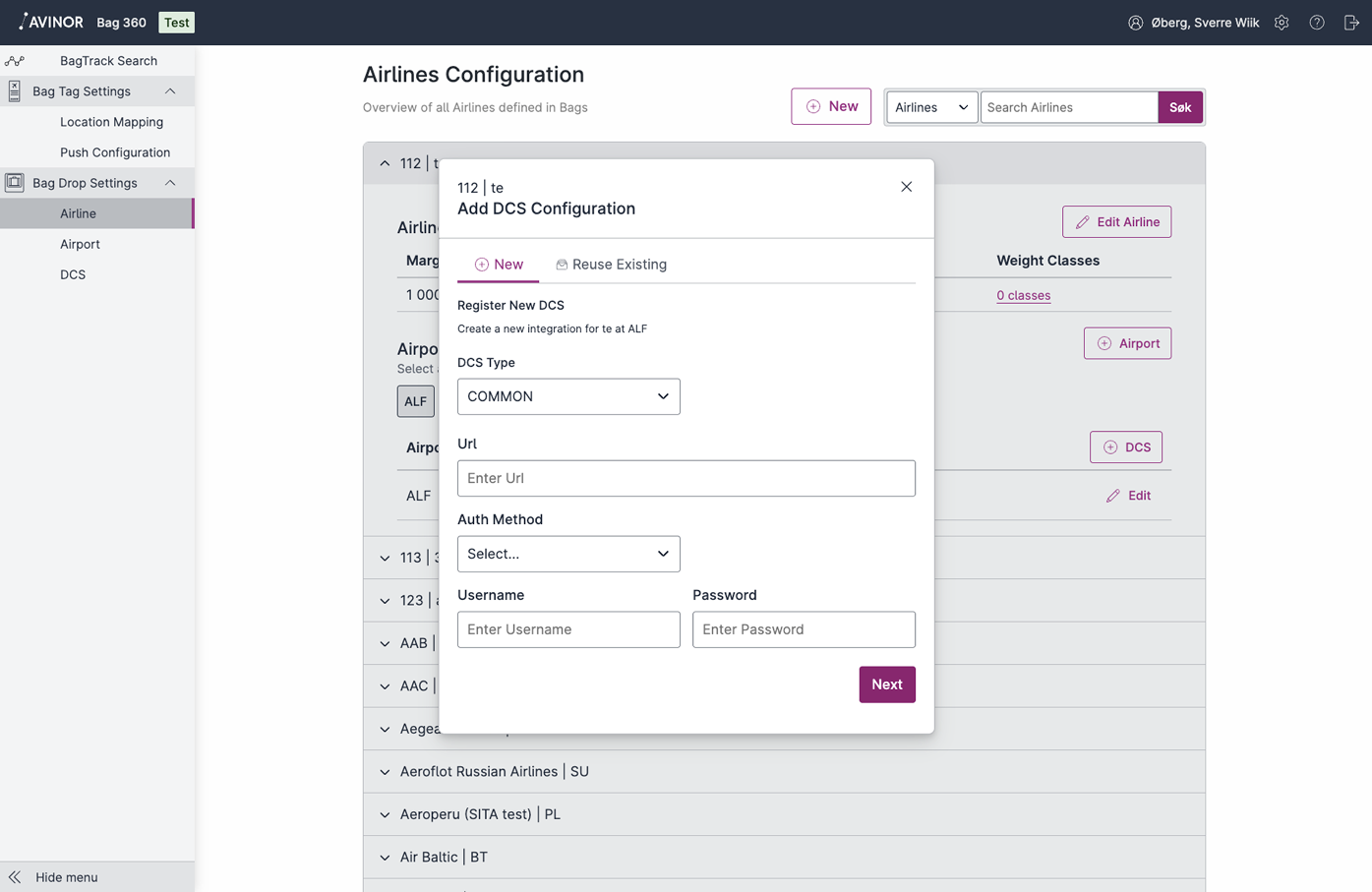This screenshot has height=892, width=1372.
Task: Open the settings gear icon
Action: (1282, 23)
